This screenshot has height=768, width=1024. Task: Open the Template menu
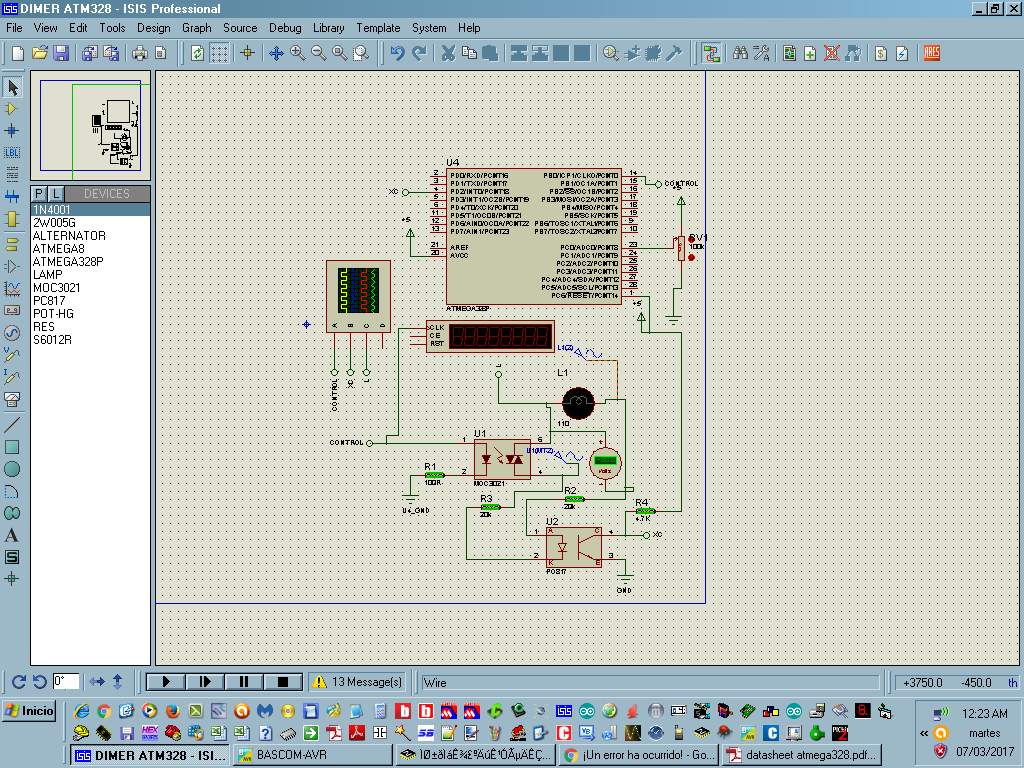[378, 28]
